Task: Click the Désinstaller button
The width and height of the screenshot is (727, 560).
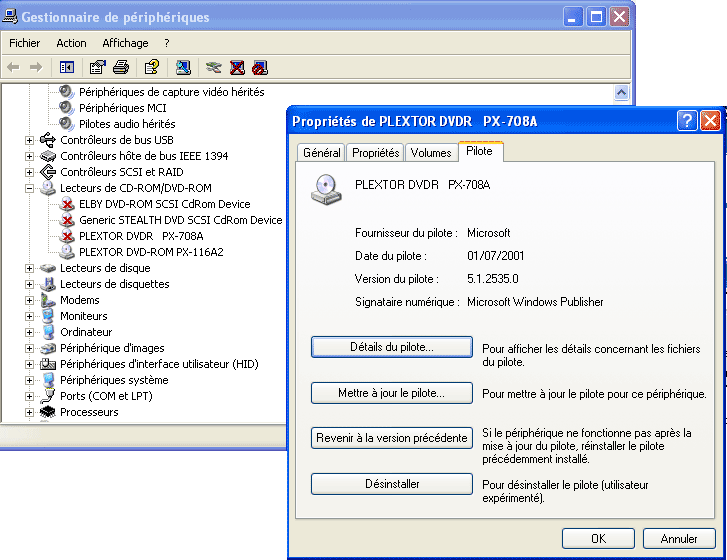Action: coord(392,484)
